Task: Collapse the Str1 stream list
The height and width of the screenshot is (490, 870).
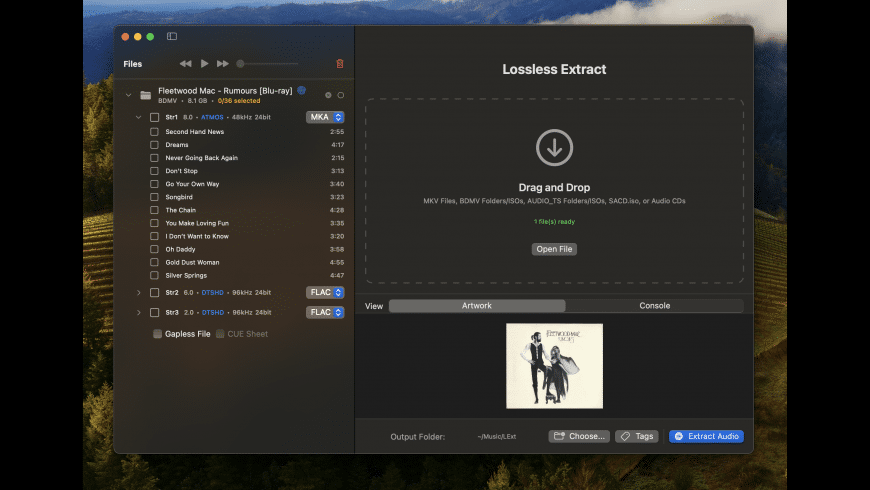Action: pyautogui.click(x=139, y=117)
